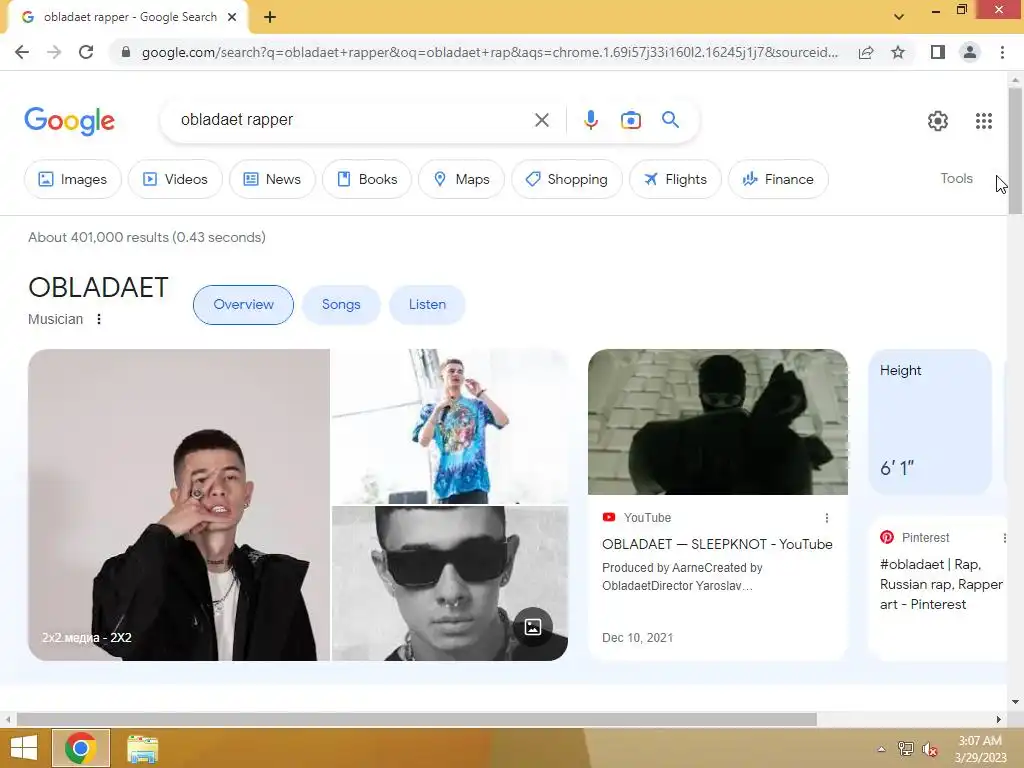
Task: Select the Listen chip
Action: (x=427, y=304)
